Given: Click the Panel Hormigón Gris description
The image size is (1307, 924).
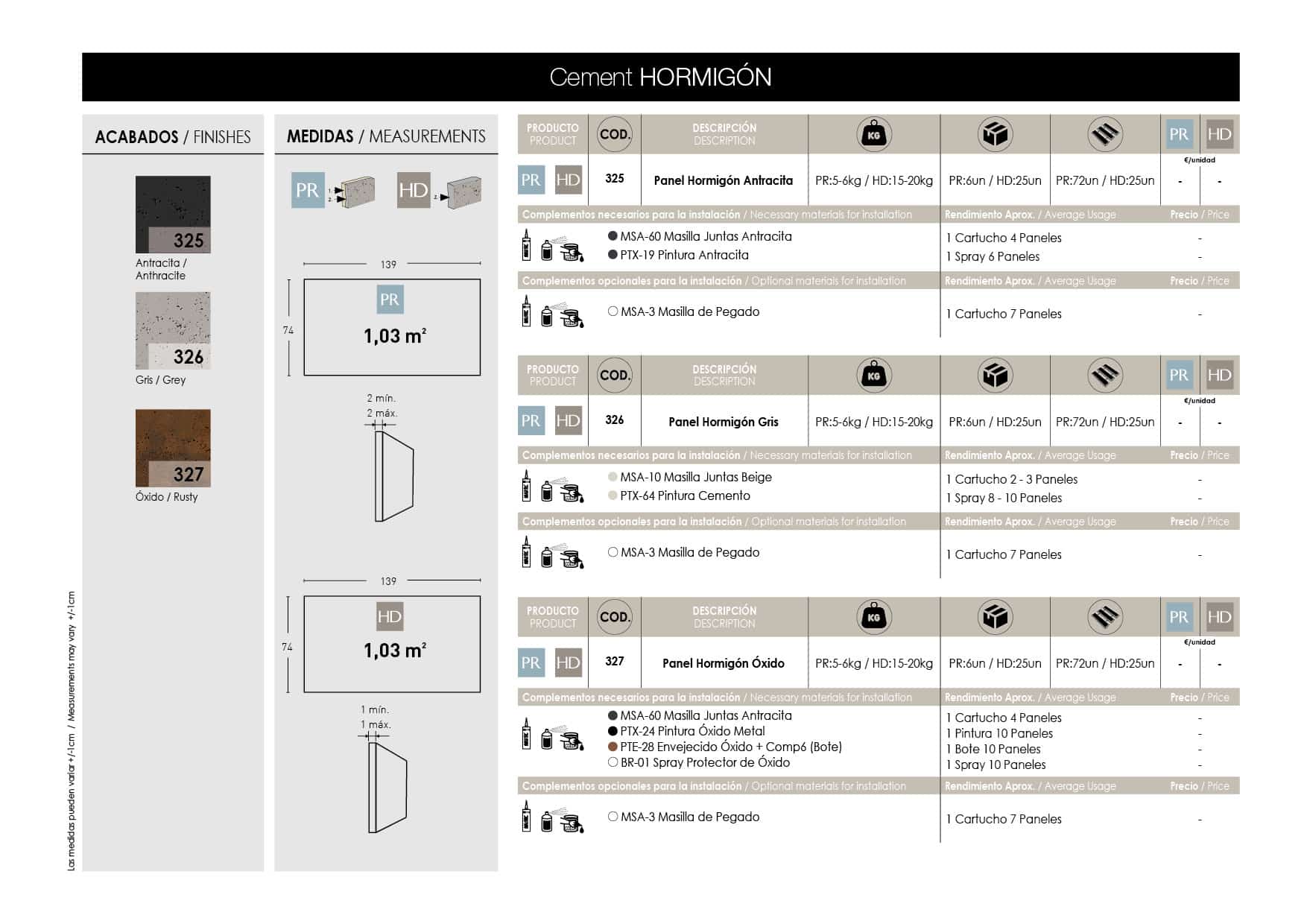Looking at the screenshot, I should click(724, 422).
